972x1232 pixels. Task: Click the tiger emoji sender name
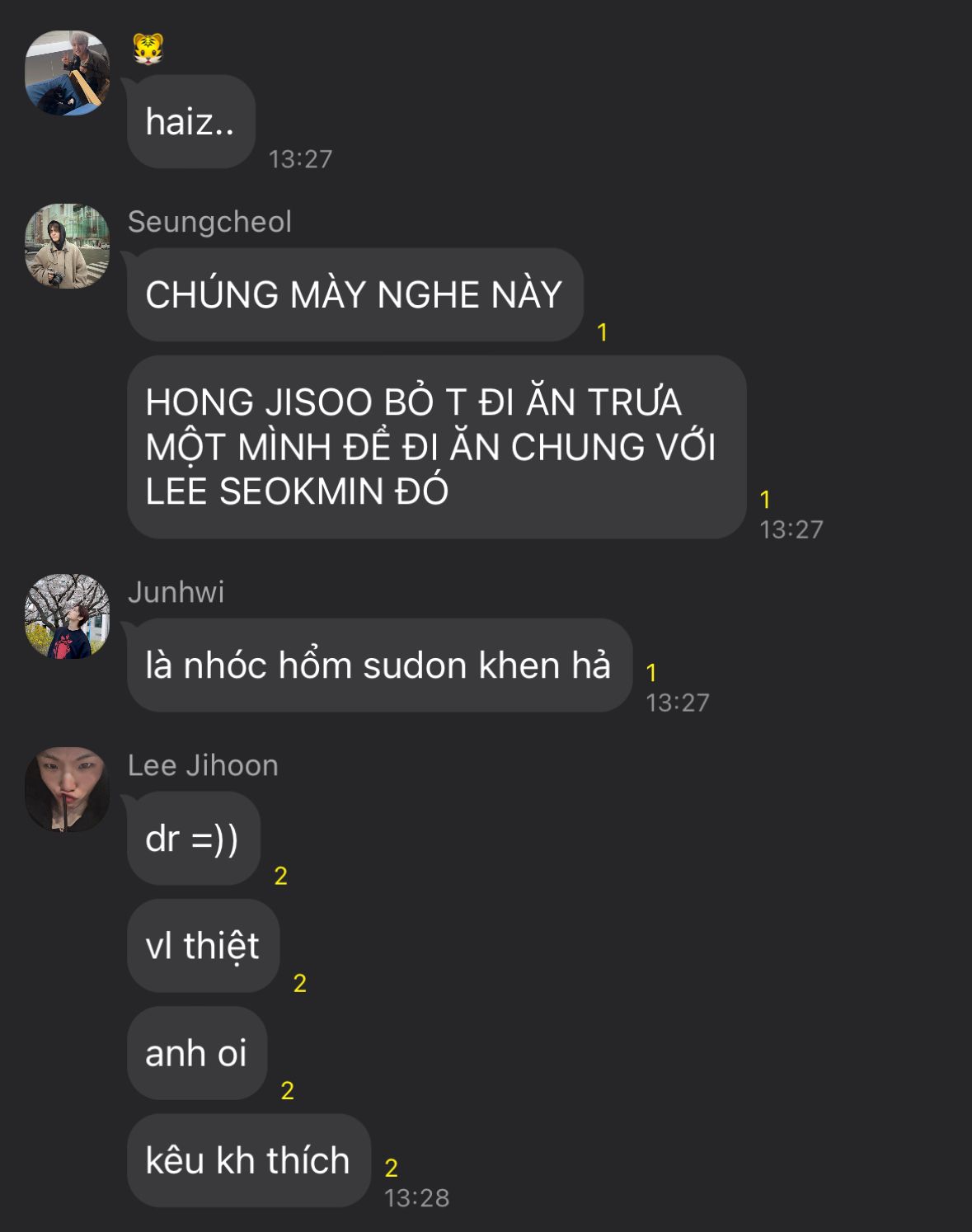click(148, 49)
